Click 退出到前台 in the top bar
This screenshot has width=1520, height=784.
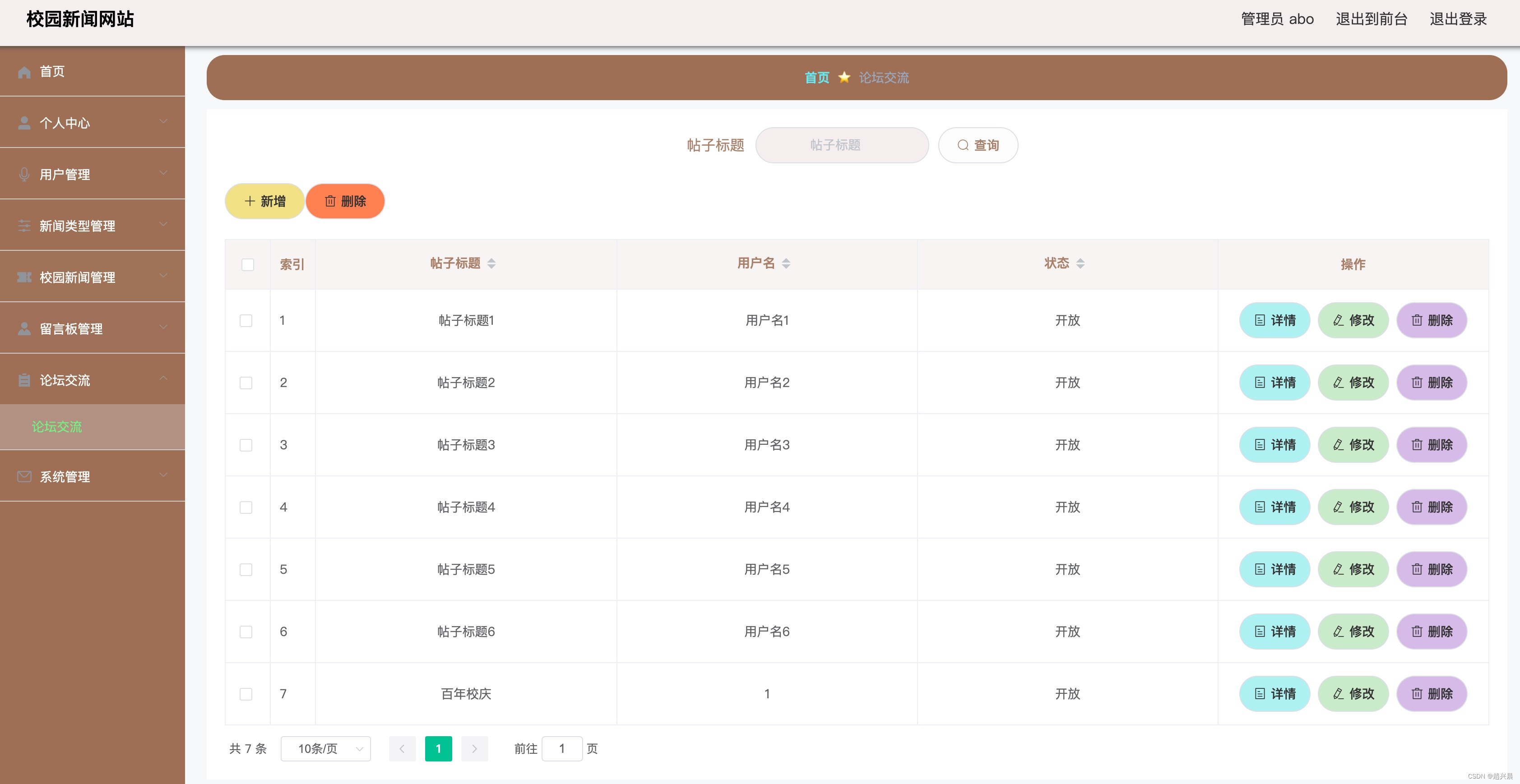click(1372, 19)
